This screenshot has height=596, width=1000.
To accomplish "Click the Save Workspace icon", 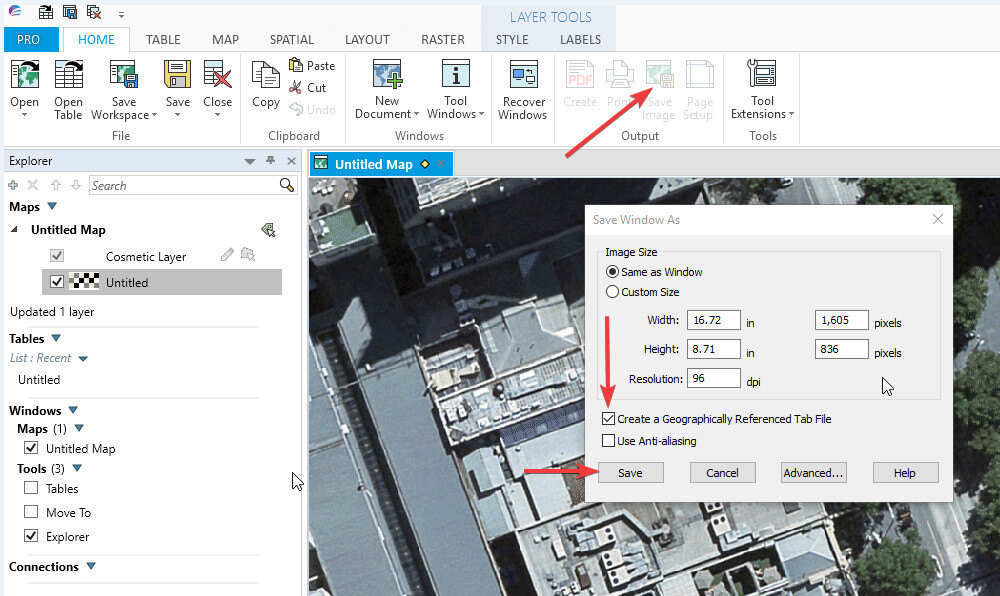I will click(123, 77).
